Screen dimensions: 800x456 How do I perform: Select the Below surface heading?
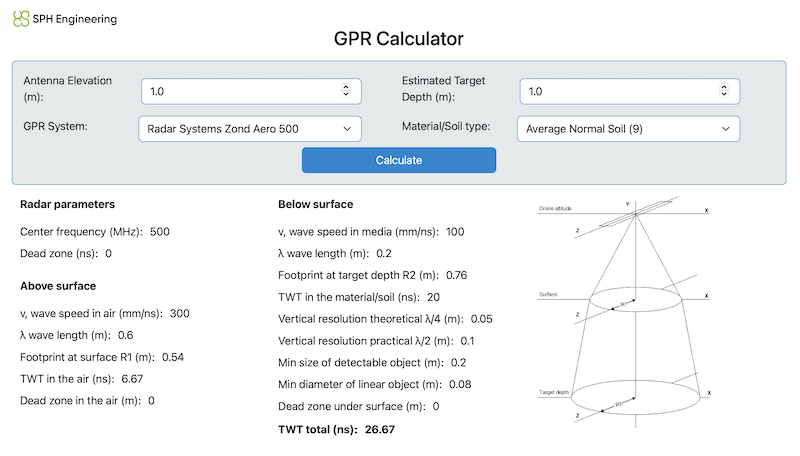pyautogui.click(x=315, y=204)
